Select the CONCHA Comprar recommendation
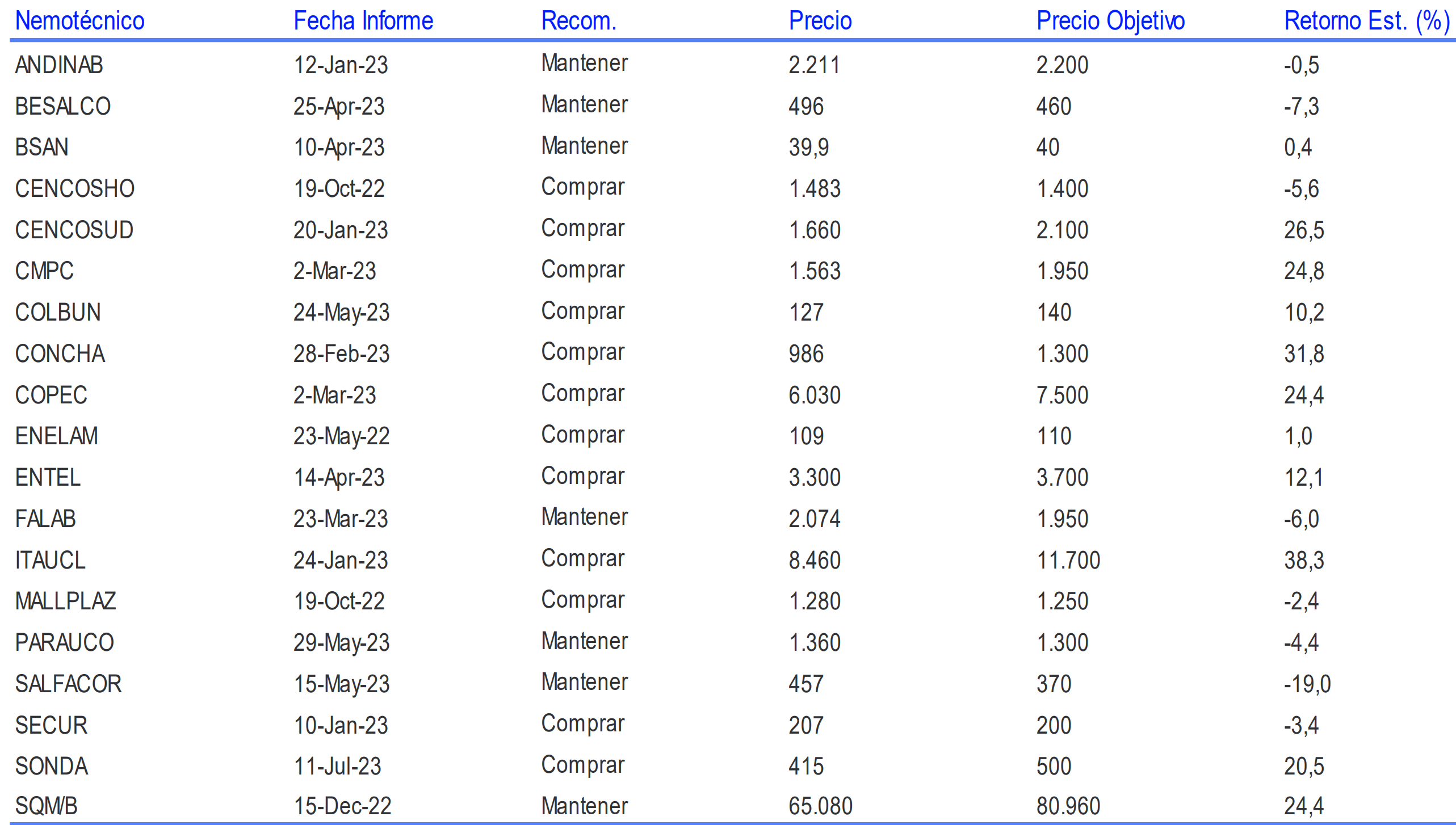Viewport: 1456px width, 825px height. point(582,352)
